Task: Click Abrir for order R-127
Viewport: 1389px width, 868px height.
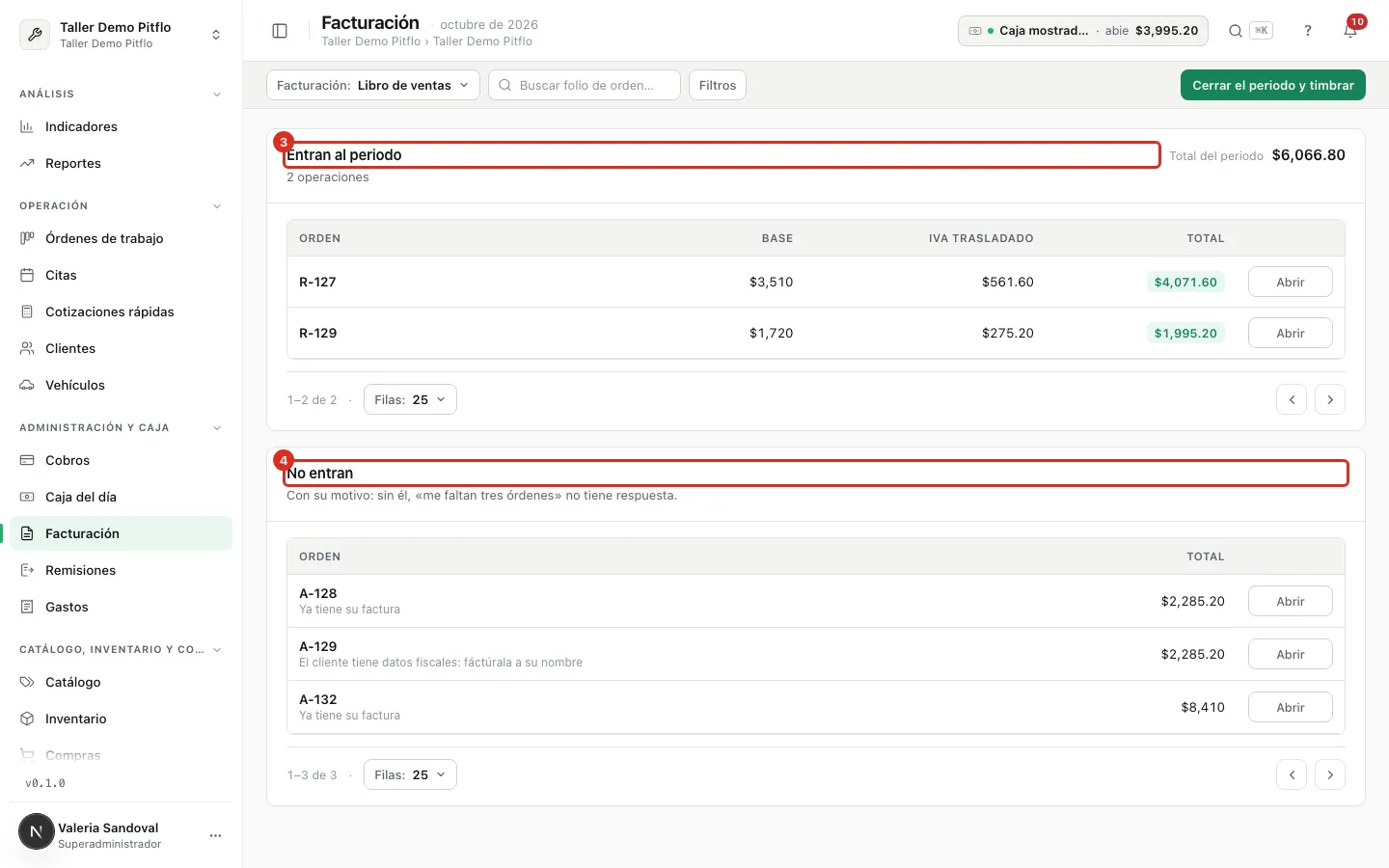Action: (x=1291, y=282)
